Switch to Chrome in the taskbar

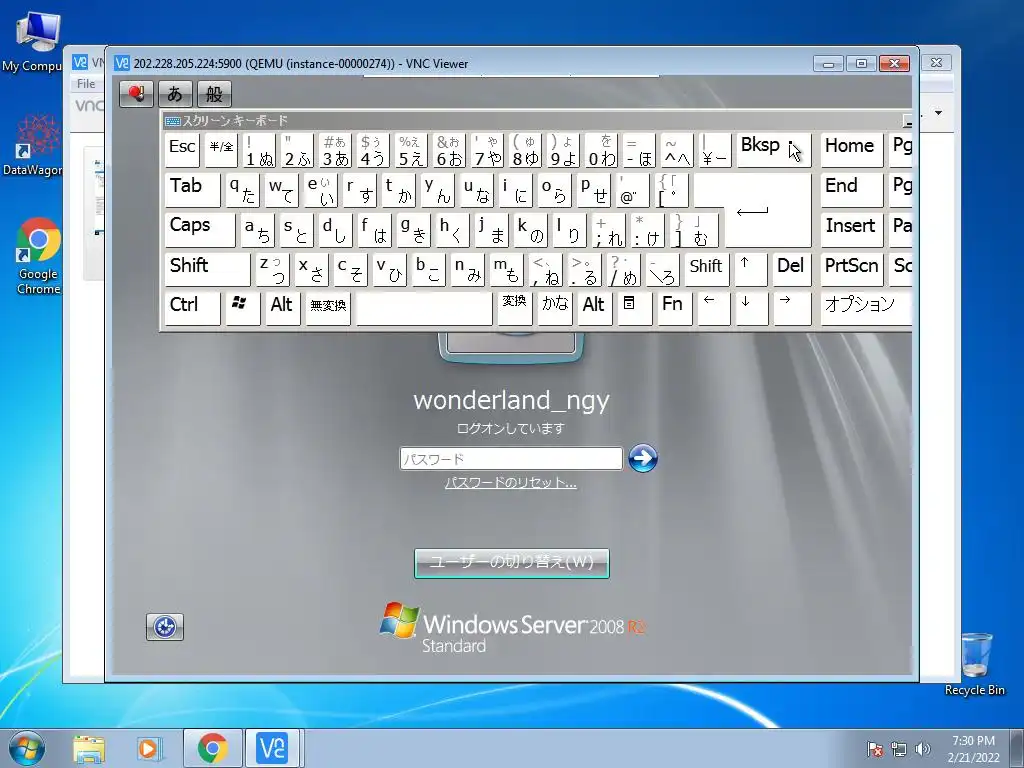(213, 748)
